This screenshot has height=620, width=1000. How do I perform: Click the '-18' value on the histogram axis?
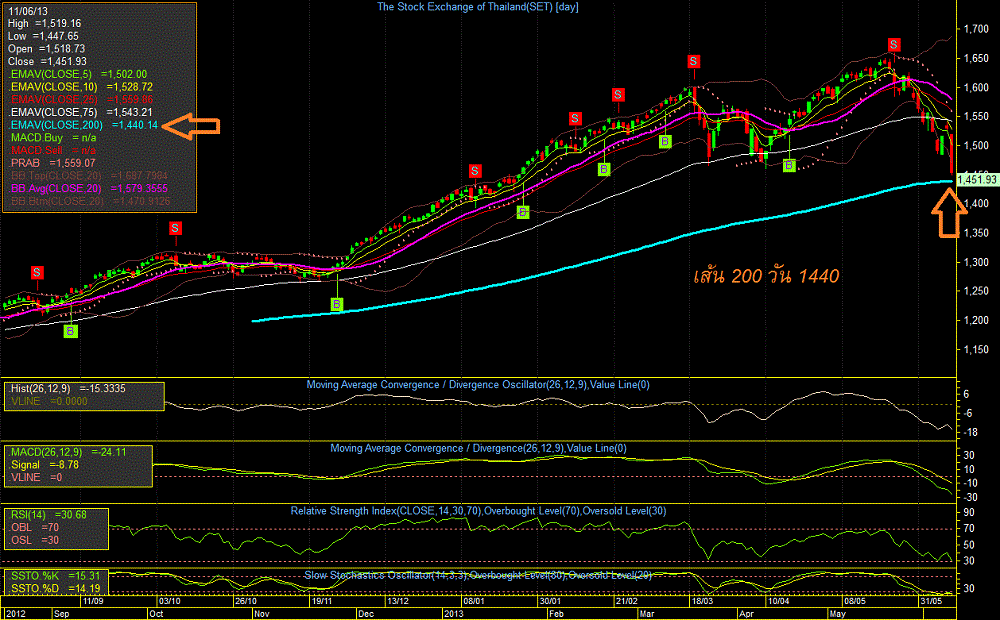970,432
